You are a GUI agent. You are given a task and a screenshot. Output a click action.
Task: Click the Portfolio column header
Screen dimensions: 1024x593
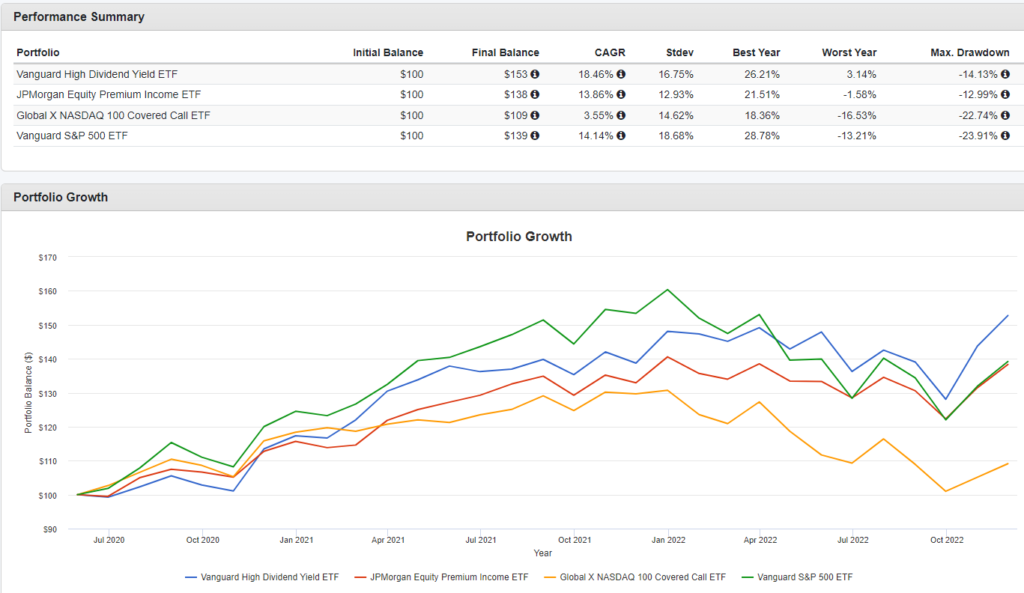[x=38, y=52]
